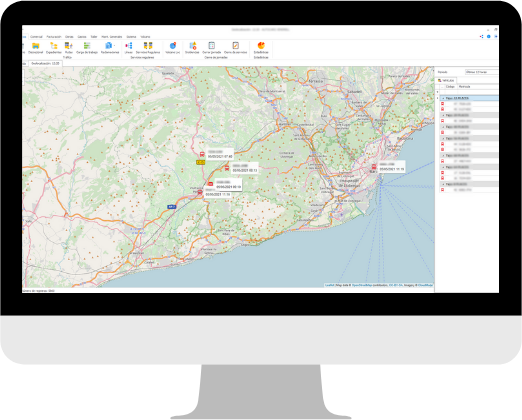This screenshot has height=420, width=522.
Task: Open the Discrecional ribbon icon
Action: point(36,46)
